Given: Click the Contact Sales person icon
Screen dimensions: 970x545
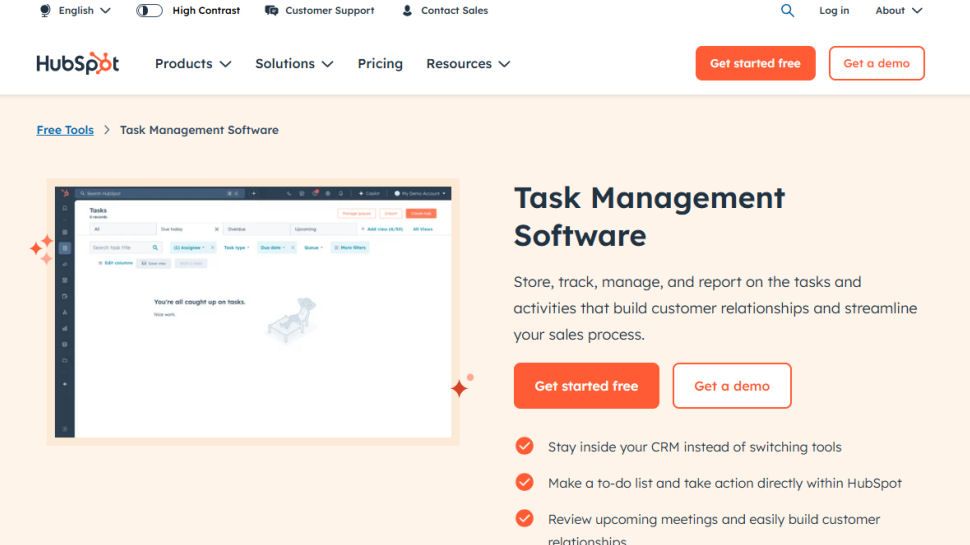Looking at the screenshot, I should tap(407, 11).
